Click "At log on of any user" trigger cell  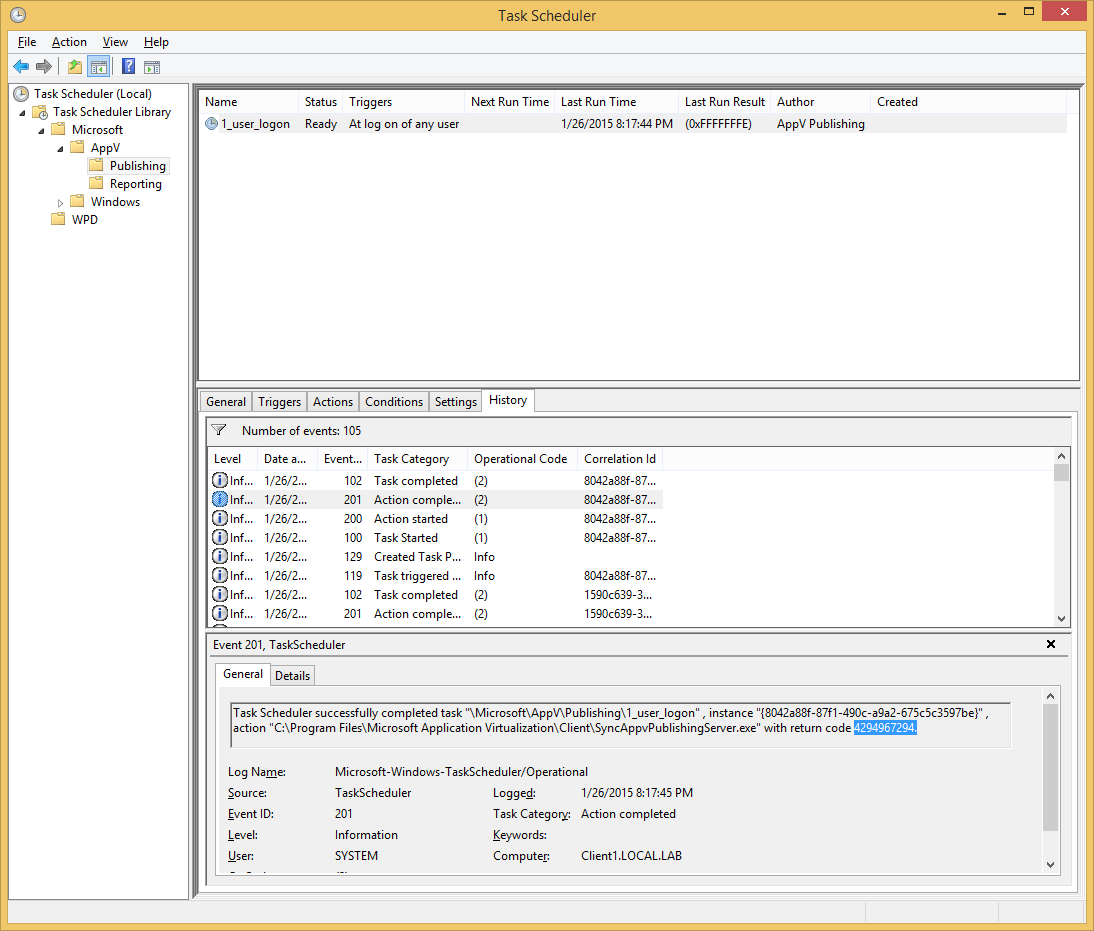pos(404,124)
